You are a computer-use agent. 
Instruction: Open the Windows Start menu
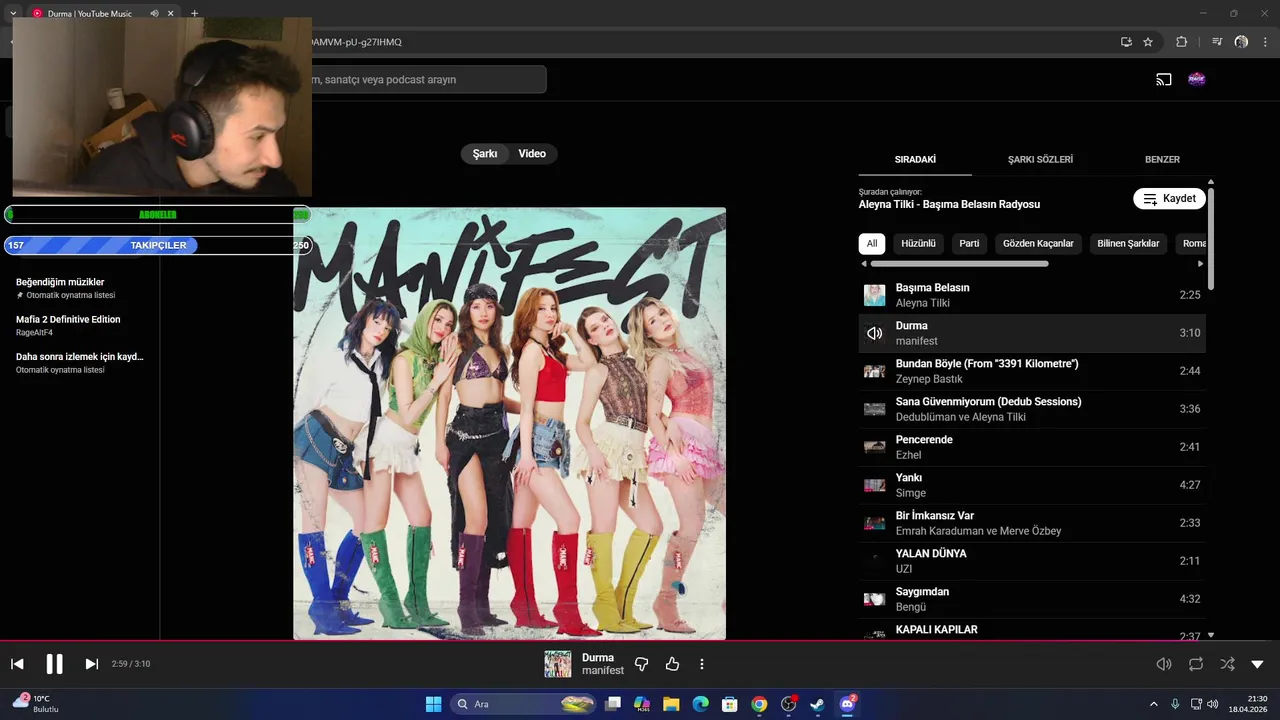tap(433, 704)
